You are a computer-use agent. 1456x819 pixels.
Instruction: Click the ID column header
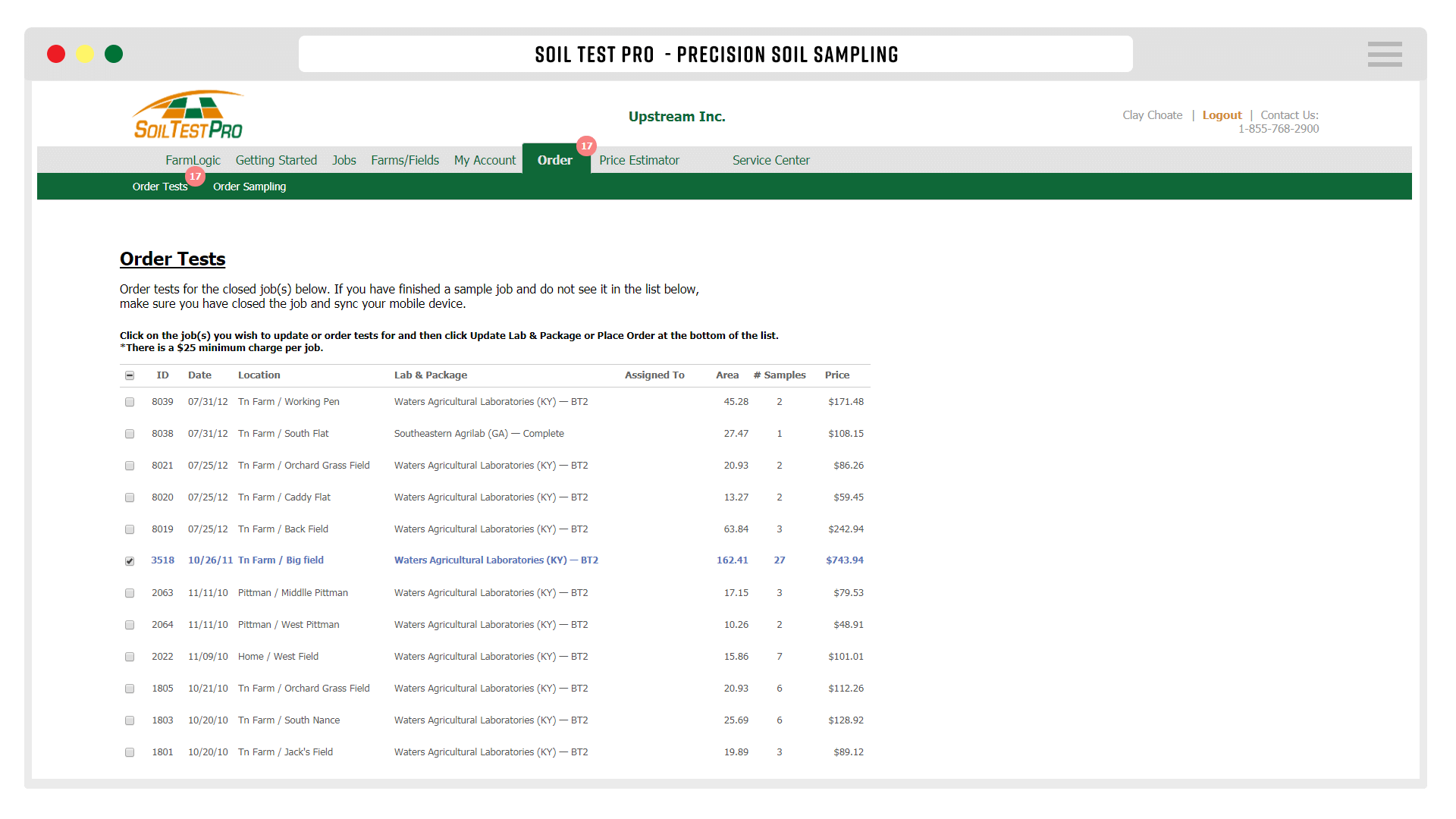[x=162, y=375]
